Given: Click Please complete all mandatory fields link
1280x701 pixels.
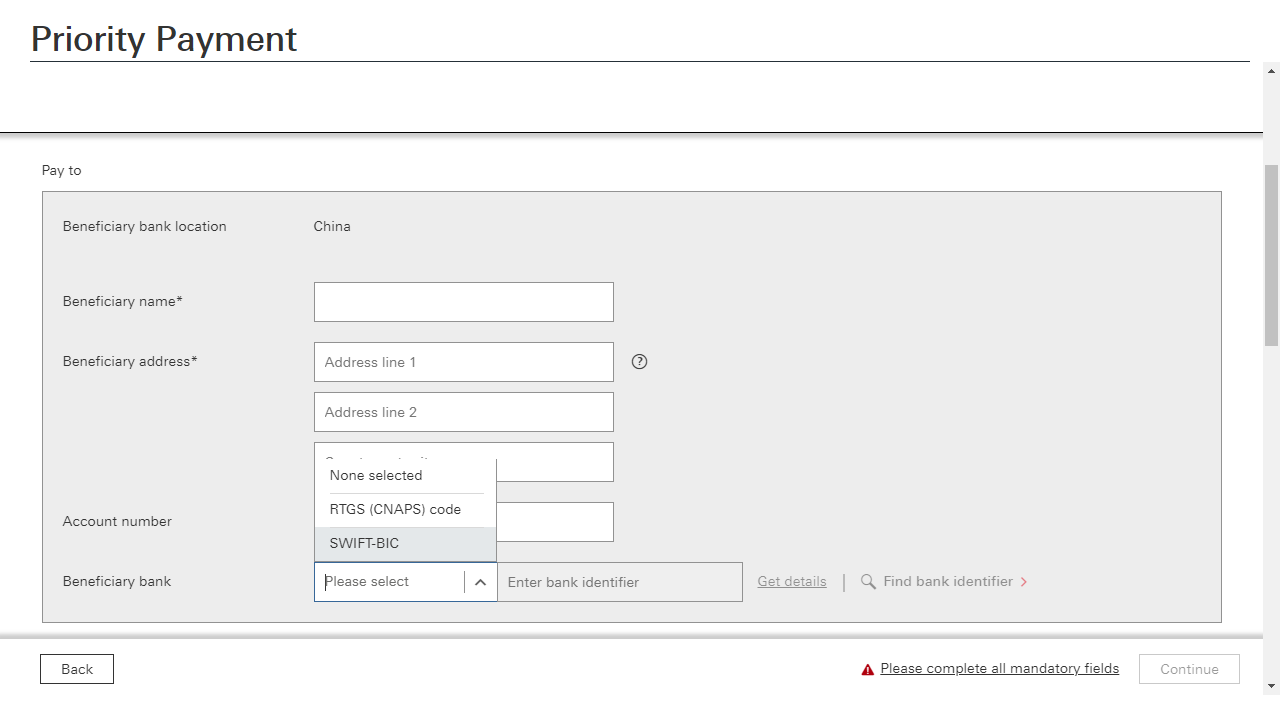Looking at the screenshot, I should point(999,669).
